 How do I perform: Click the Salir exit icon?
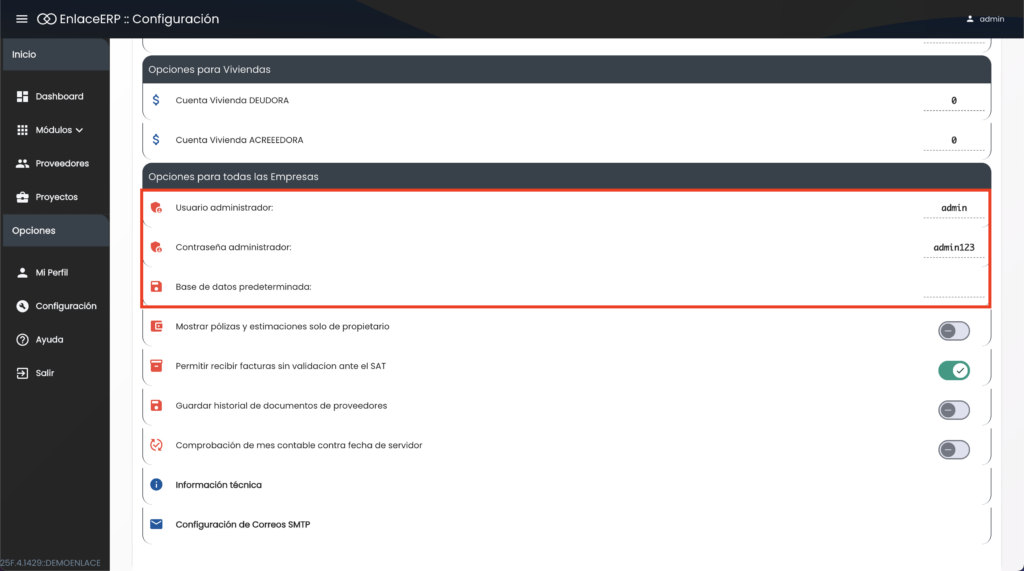[22, 373]
